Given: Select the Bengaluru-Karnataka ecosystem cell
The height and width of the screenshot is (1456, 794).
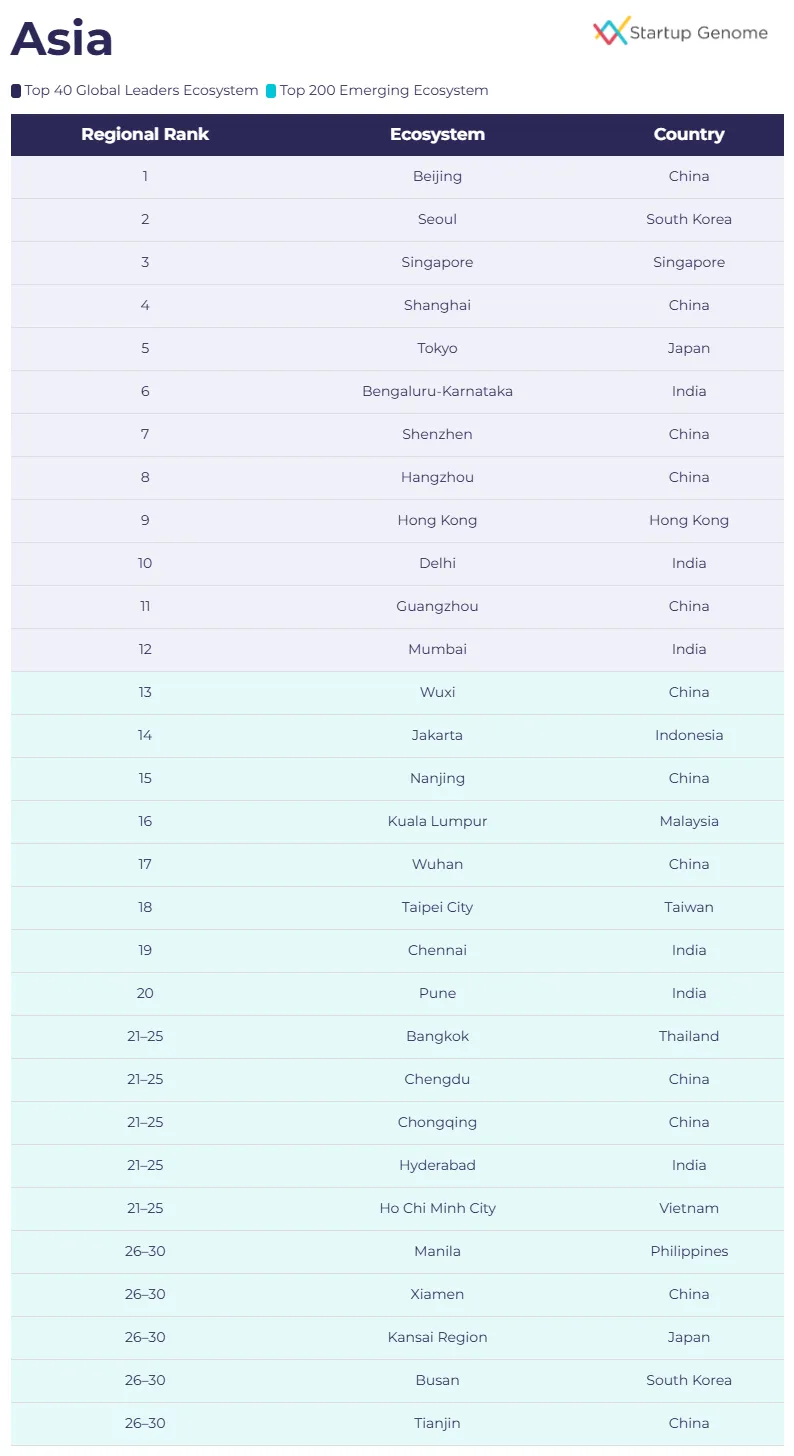Looking at the screenshot, I should tap(437, 392).
